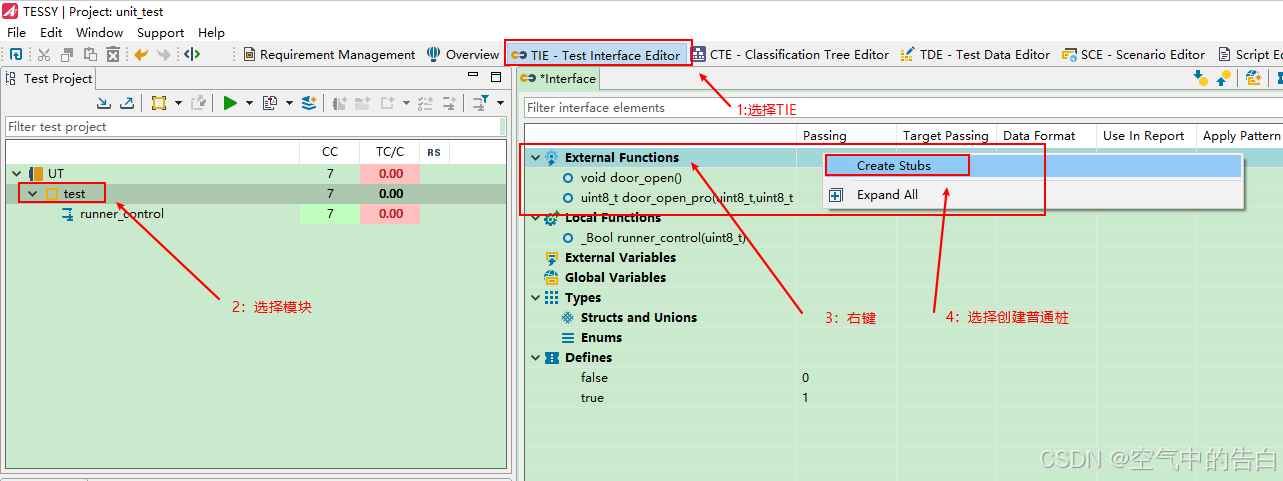Image resolution: width=1283 pixels, height=481 pixels.
Task: Click the icon before External Variables
Action: click(x=551, y=257)
